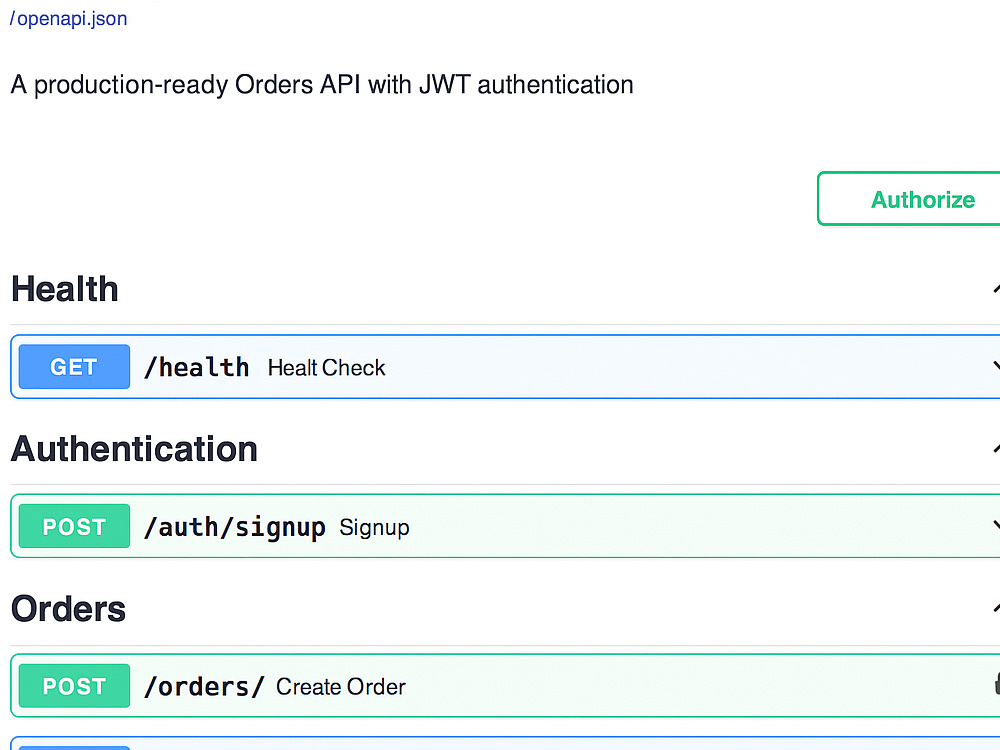Collapse the Authentication section heading

pyautogui.click(x=134, y=449)
